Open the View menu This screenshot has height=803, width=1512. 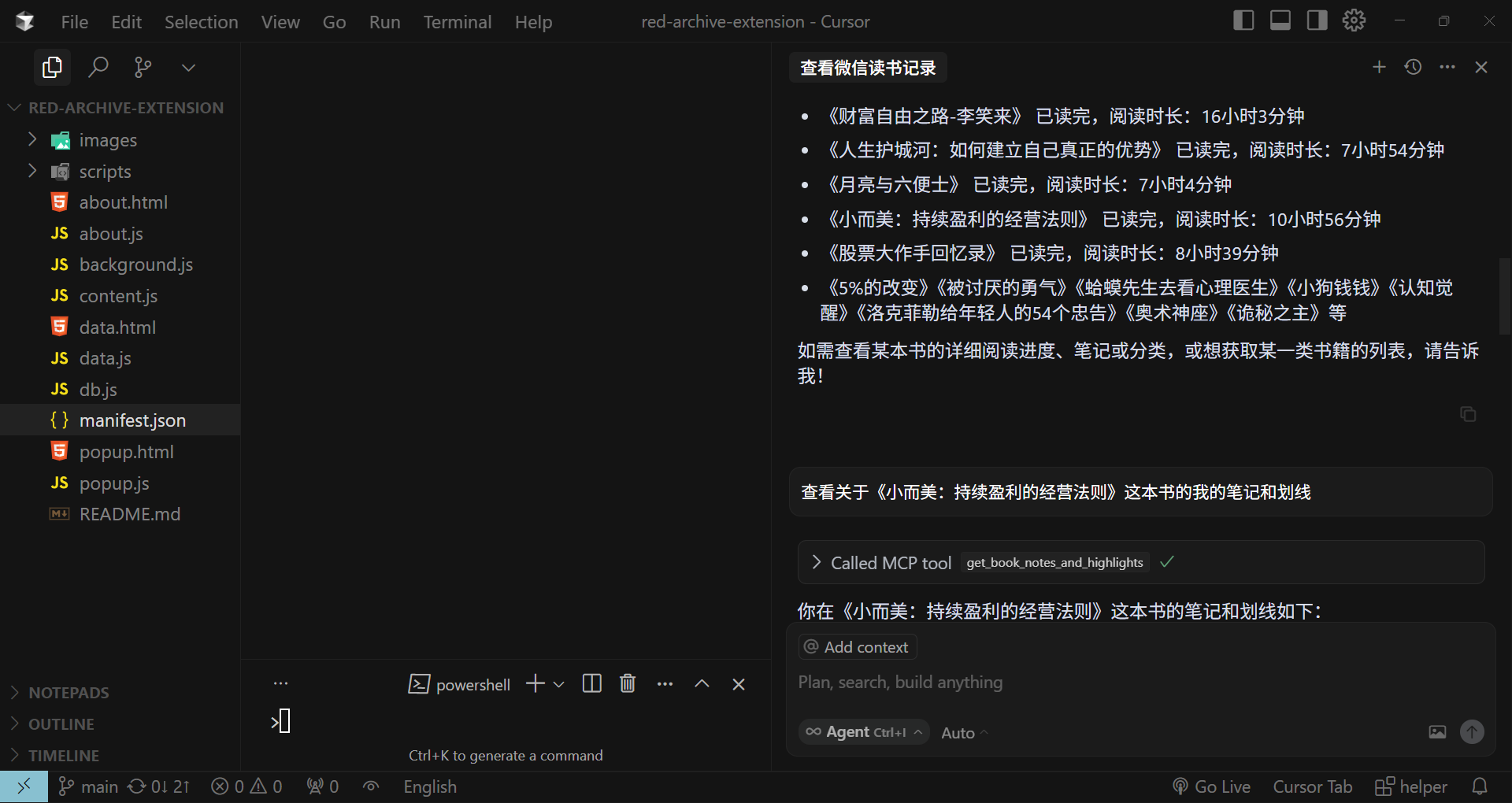pyautogui.click(x=280, y=22)
